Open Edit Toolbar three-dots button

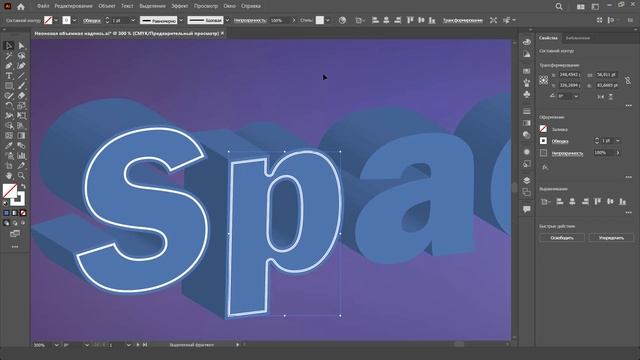(15, 247)
